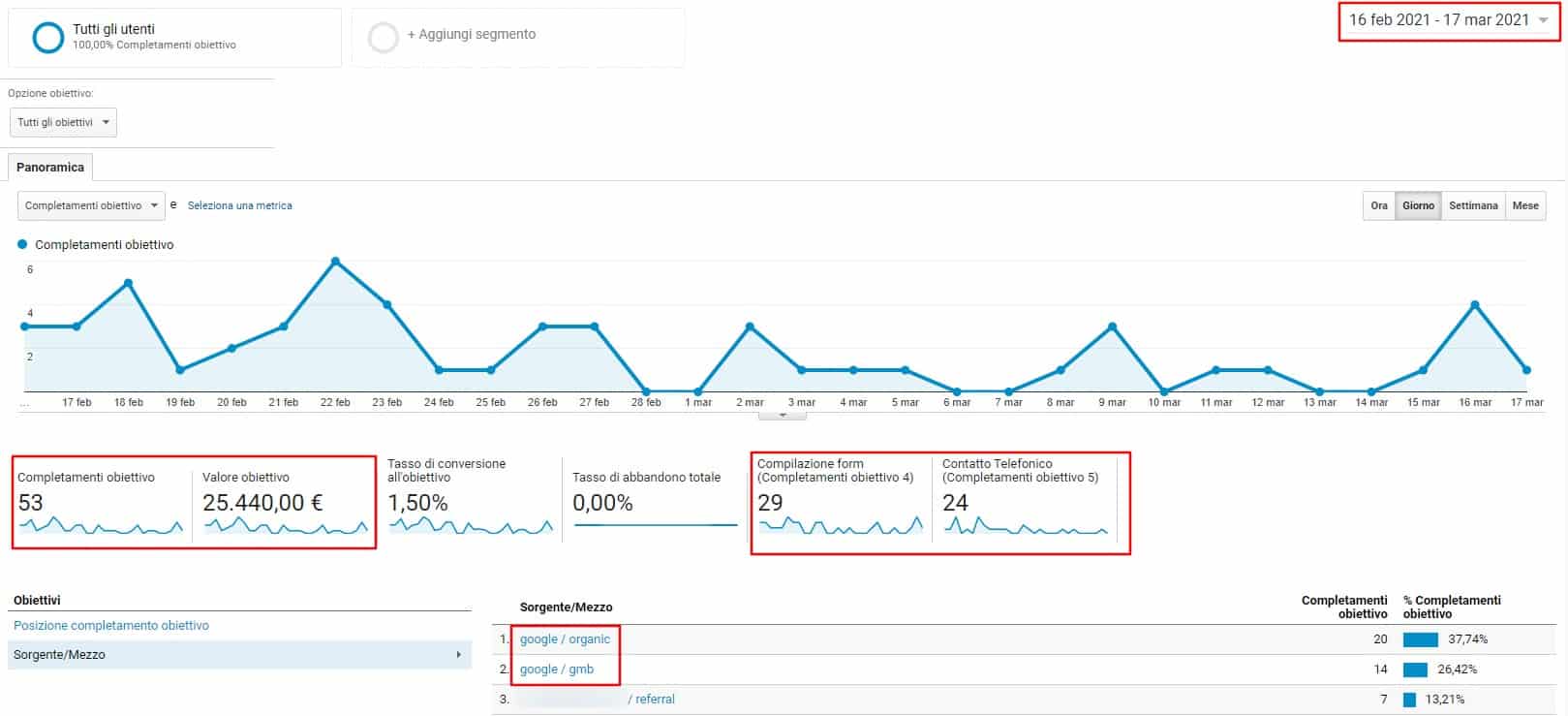The width and height of the screenshot is (1568, 716).
Task: Open the google / organic source link
Action: pyautogui.click(x=565, y=639)
